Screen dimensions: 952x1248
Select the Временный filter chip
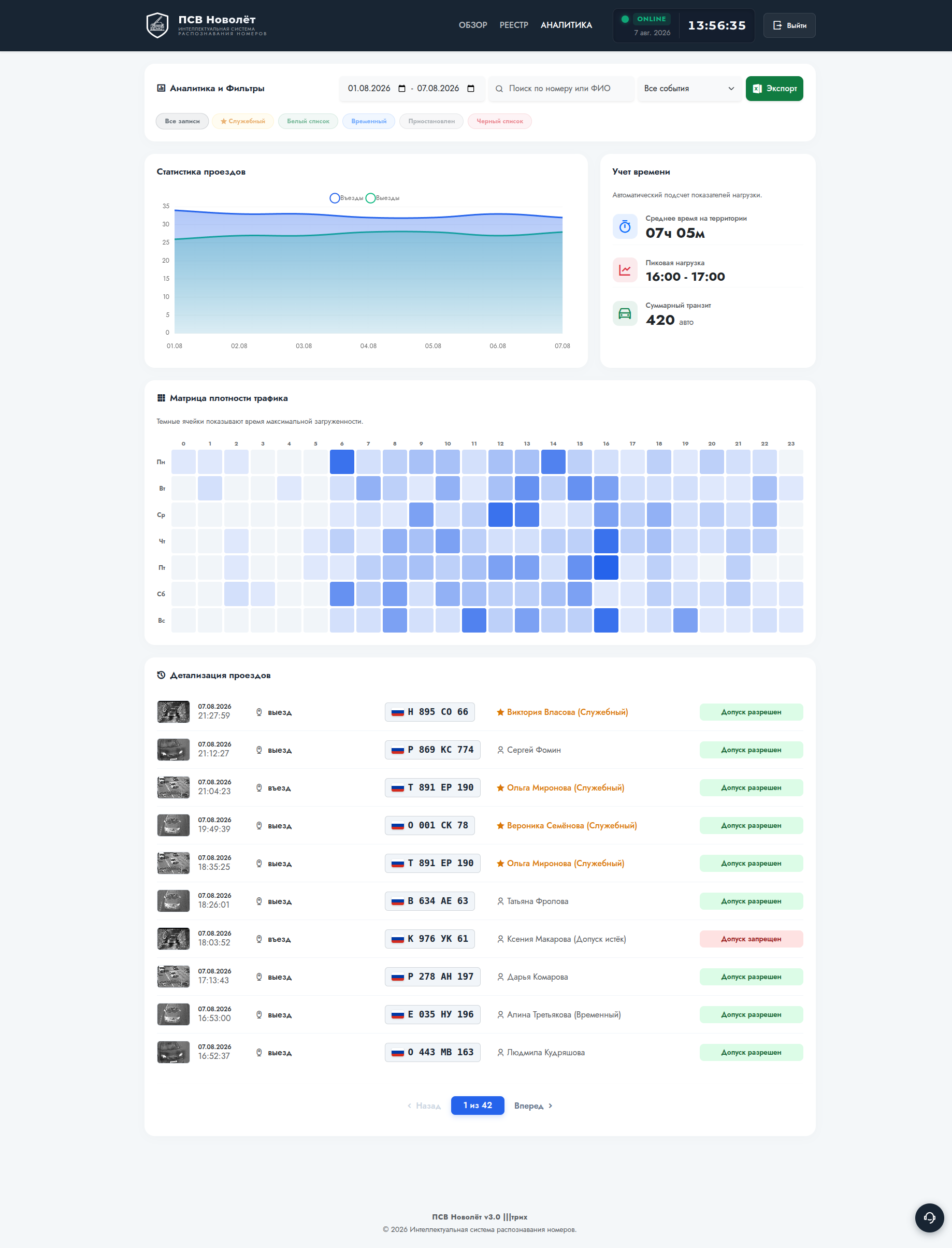pos(368,121)
